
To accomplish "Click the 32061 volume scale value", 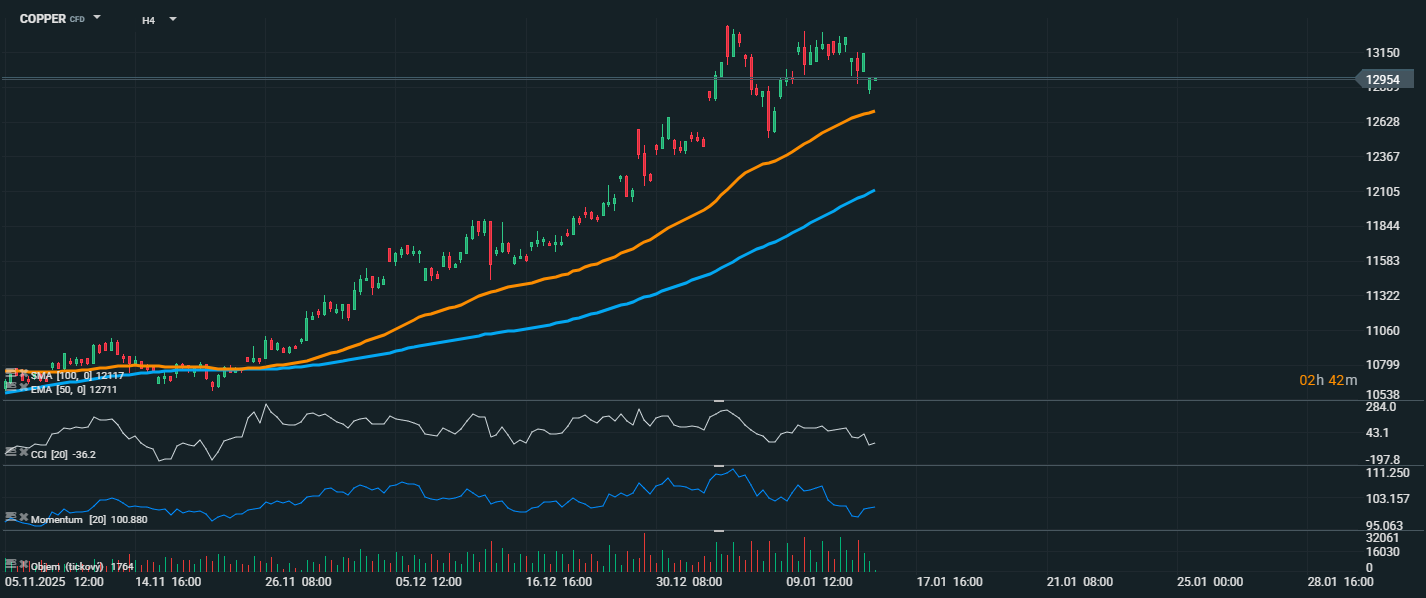I will [x=1383, y=537].
